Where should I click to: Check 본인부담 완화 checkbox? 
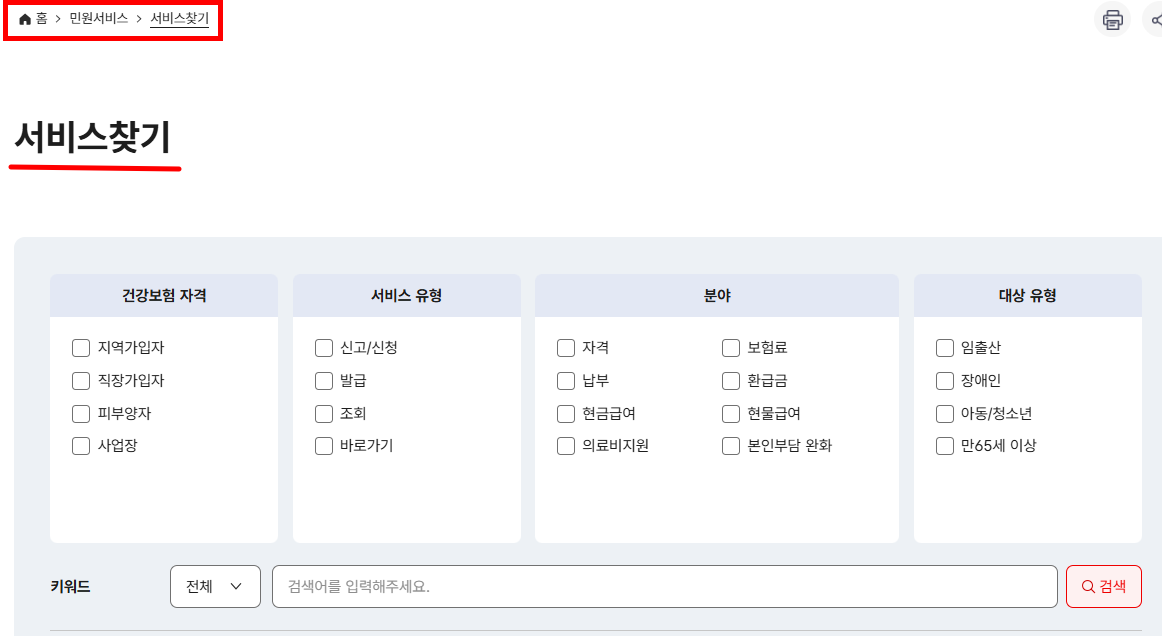730,446
